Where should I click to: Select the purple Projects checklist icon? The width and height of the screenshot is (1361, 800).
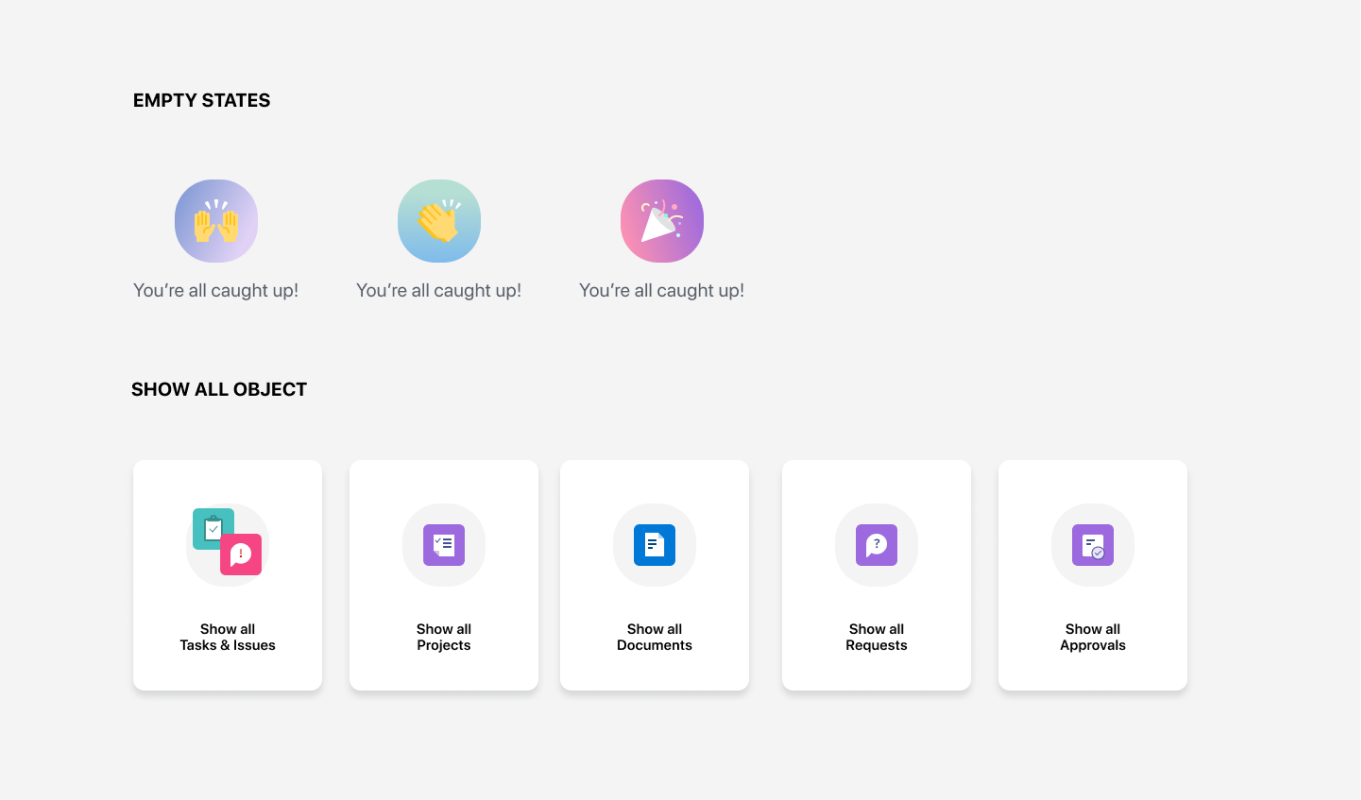tap(444, 545)
